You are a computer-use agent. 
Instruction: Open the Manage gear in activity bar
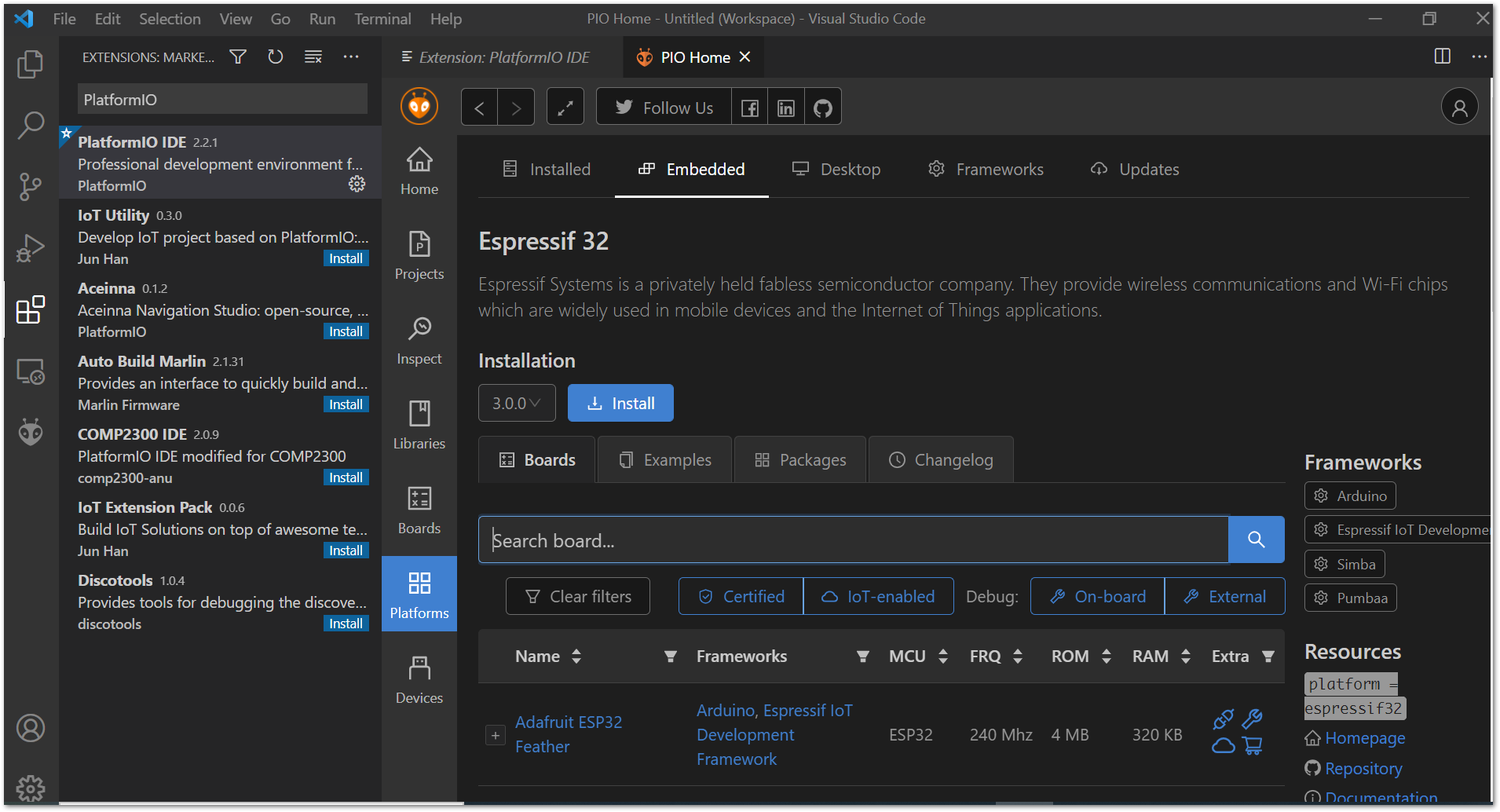[x=31, y=788]
